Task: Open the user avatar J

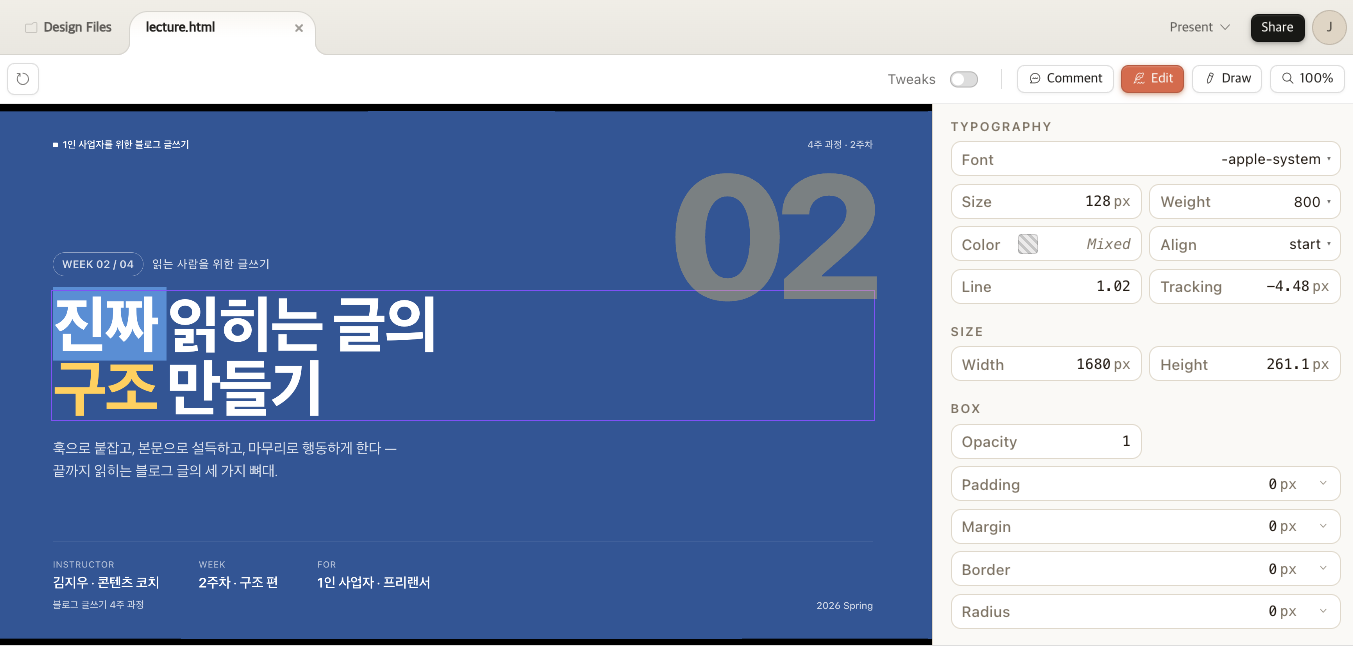Action: coord(1329,28)
